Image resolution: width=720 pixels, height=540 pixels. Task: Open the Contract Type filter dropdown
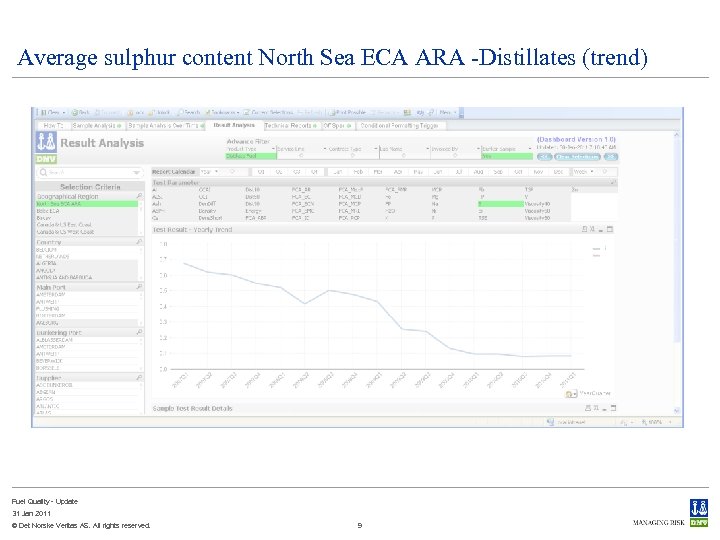pyautogui.click(x=376, y=149)
